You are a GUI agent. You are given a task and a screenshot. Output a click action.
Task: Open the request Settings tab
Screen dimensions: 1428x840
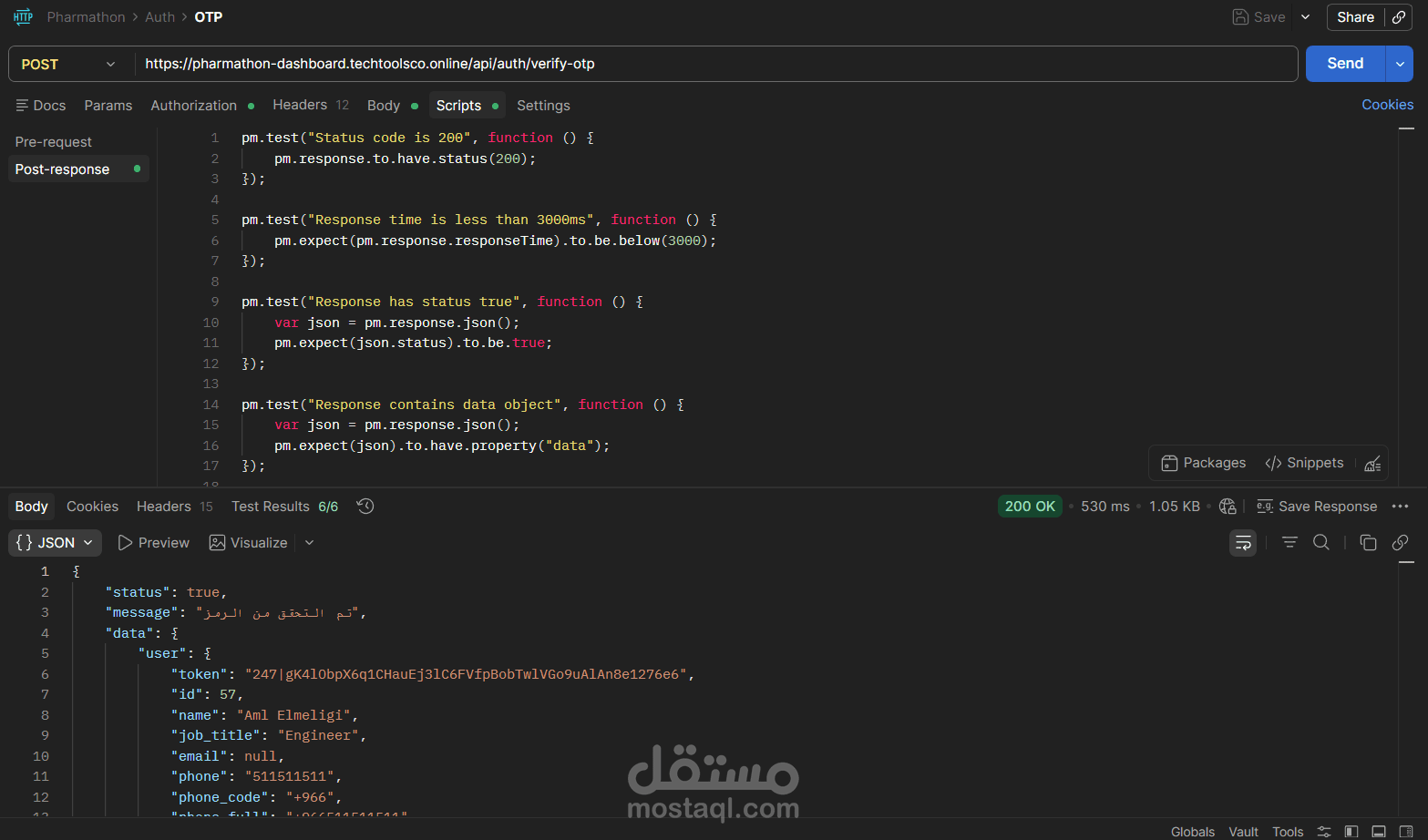tap(543, 106)
